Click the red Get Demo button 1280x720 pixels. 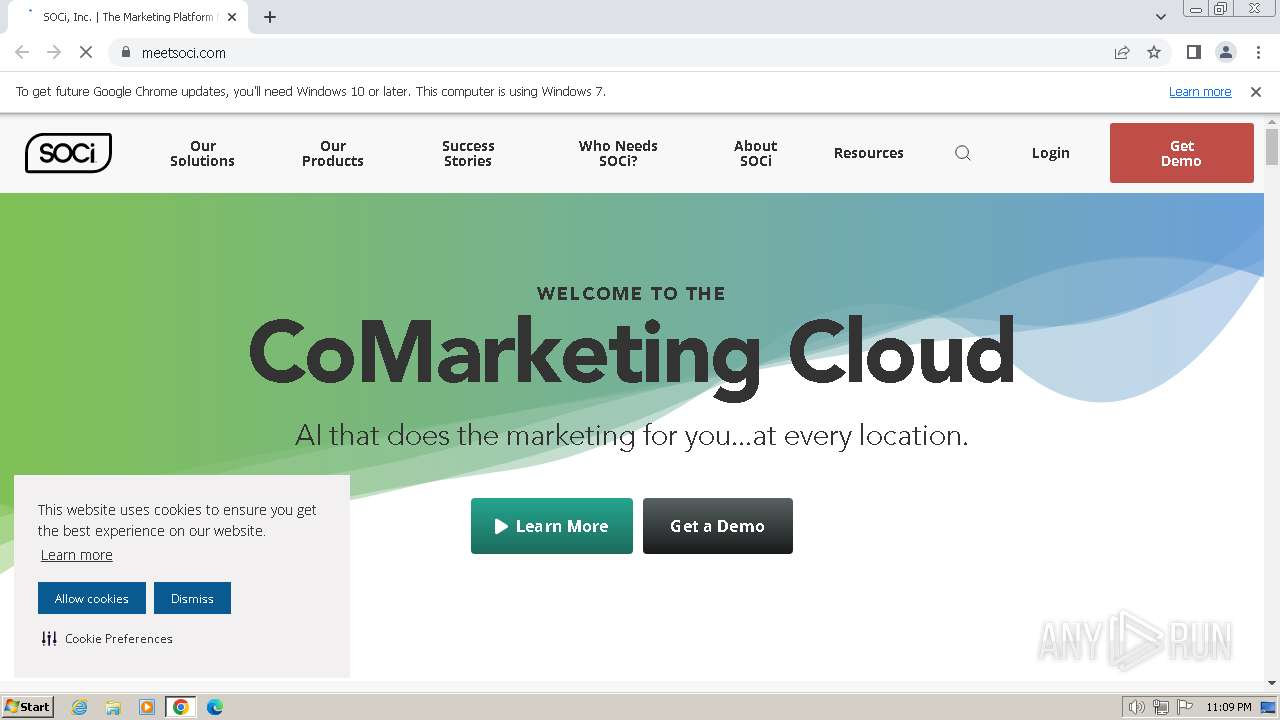pyautogui.click(x=1181, y=153)
